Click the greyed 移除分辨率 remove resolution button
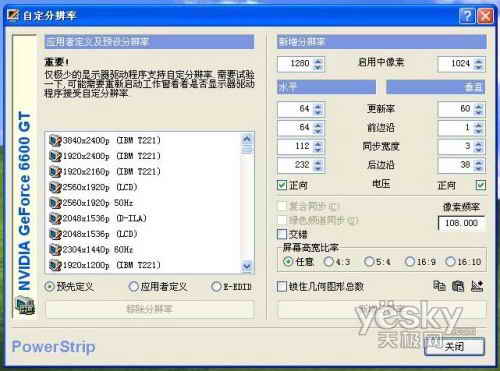The height and width of the screenshot is (371, 500). (x=150, y=309)
